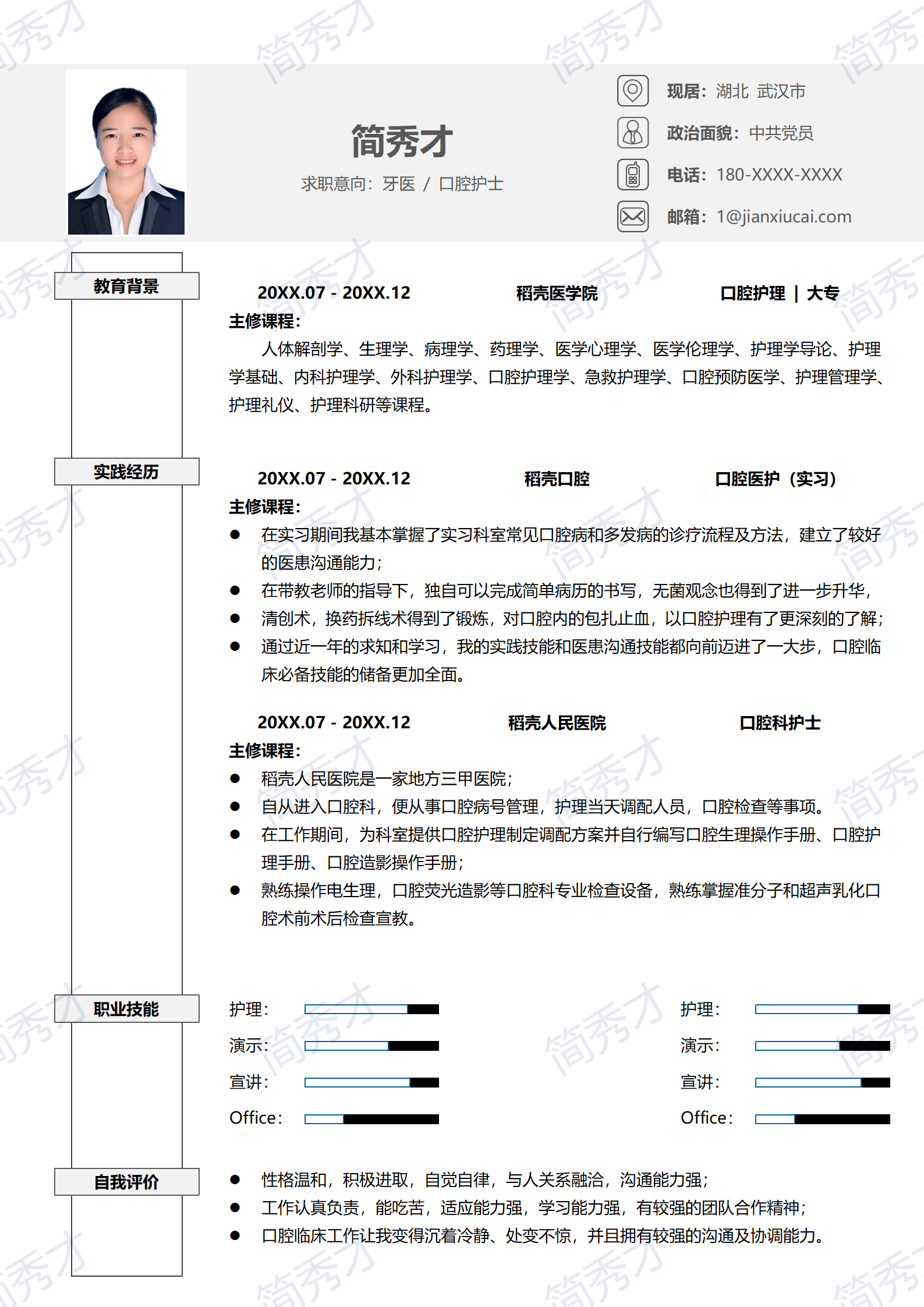Click the school name 稻壳医学院
924x1307 pixels.
pyautogui.click(x=557, y=293)
